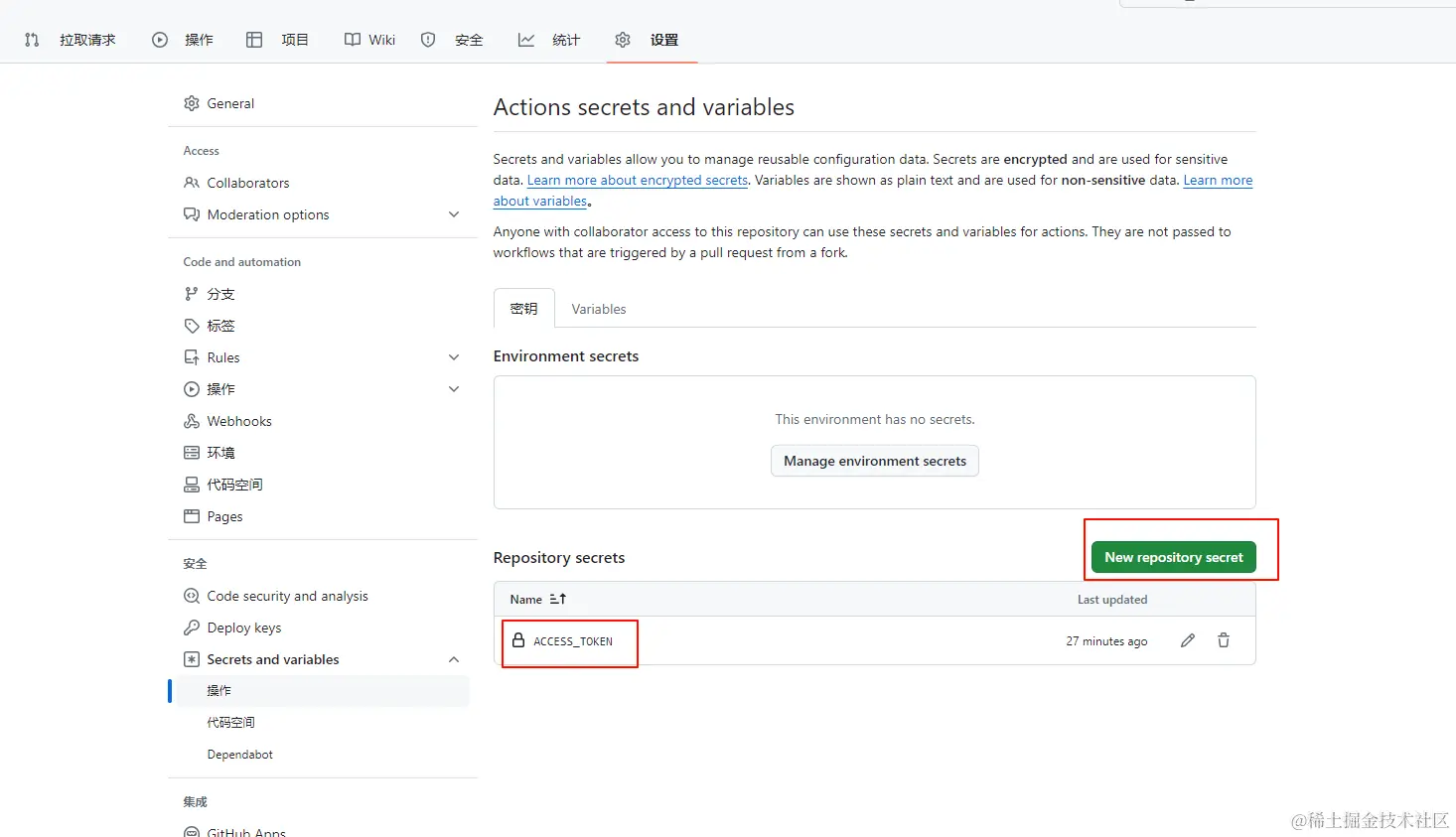Click the Webhooks icon in sidebar
Viewport: 1456px width, 837px height.
[192, 421]
